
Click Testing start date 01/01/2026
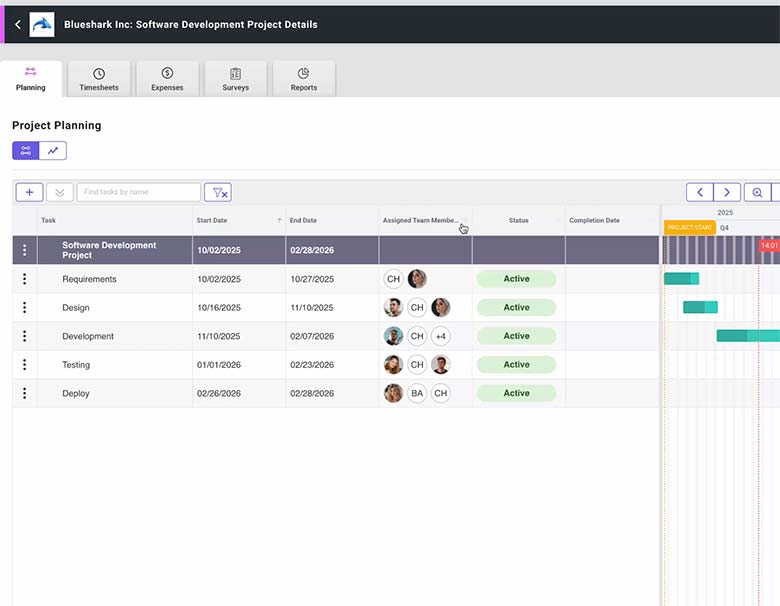click(x=219, y=365)
